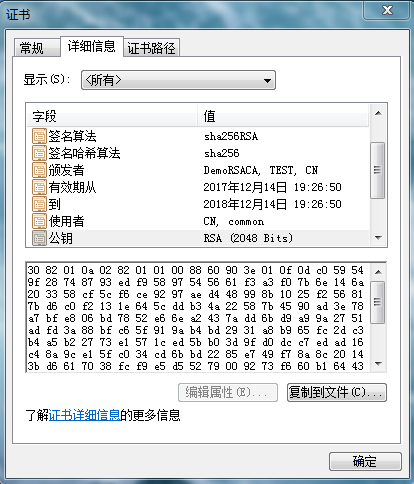Select the 公钥 field icon
This screenshot has height=484, width=414.
tap(39, 238)
